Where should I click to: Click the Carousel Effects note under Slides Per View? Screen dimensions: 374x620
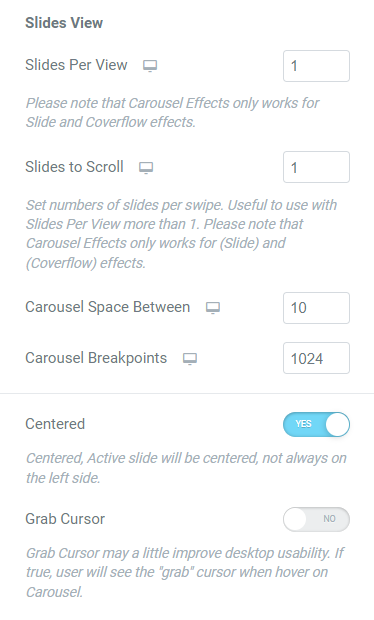pyautogui.click(x=172, y=113)
